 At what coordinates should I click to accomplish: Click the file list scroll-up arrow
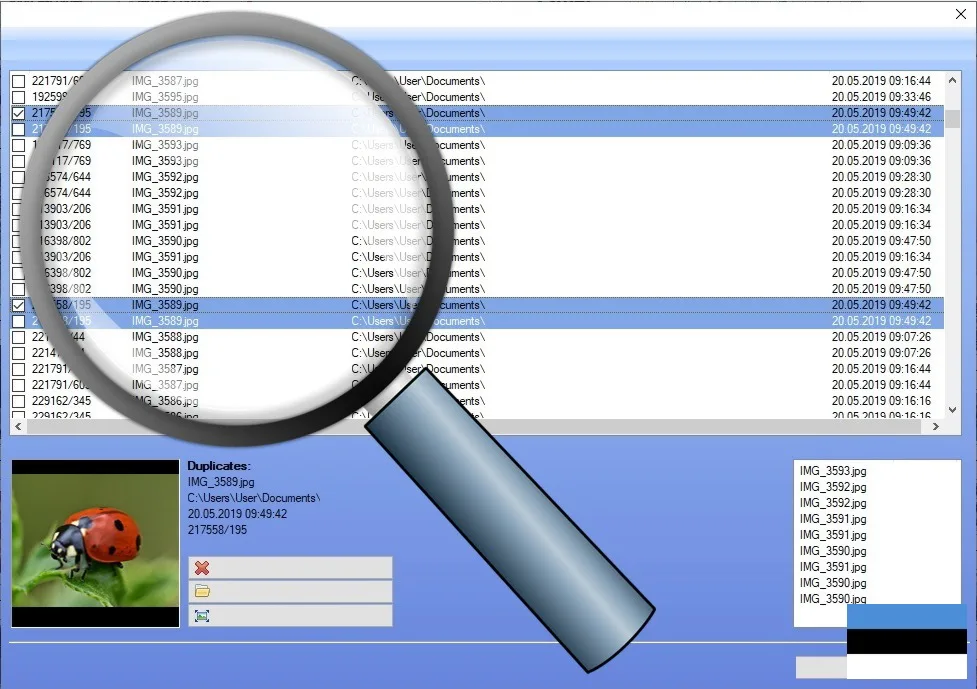[953, 81]
